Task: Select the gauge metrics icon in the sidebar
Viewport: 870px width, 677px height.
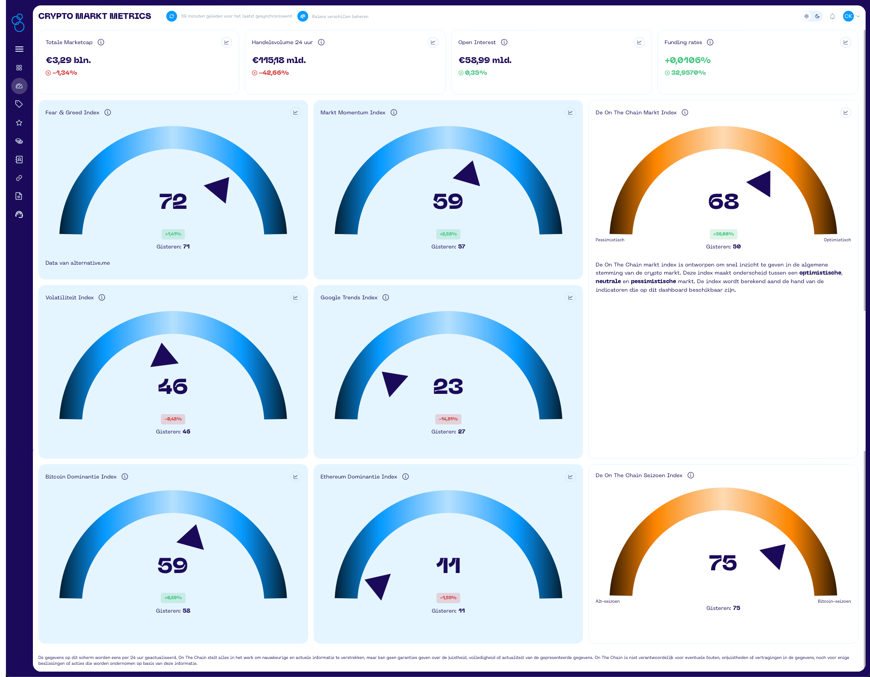Action: 18,85
